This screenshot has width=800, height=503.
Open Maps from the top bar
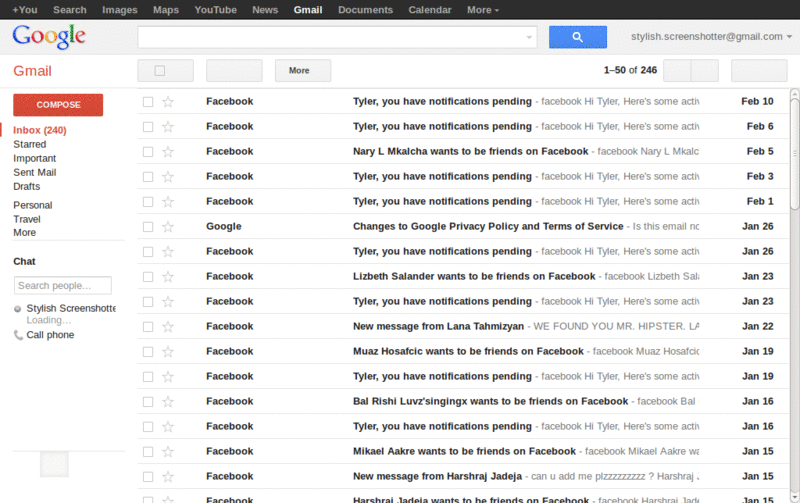tap(166, 10)
